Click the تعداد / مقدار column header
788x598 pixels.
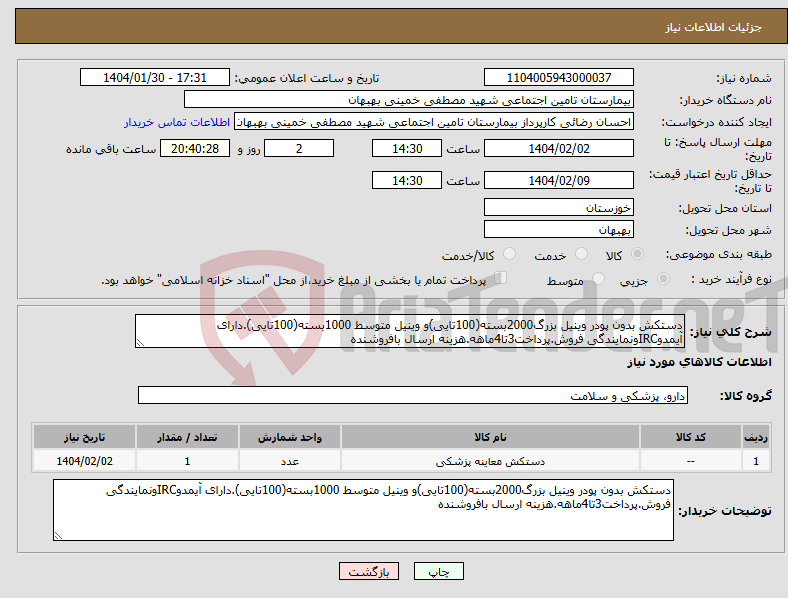pos(187,437)
